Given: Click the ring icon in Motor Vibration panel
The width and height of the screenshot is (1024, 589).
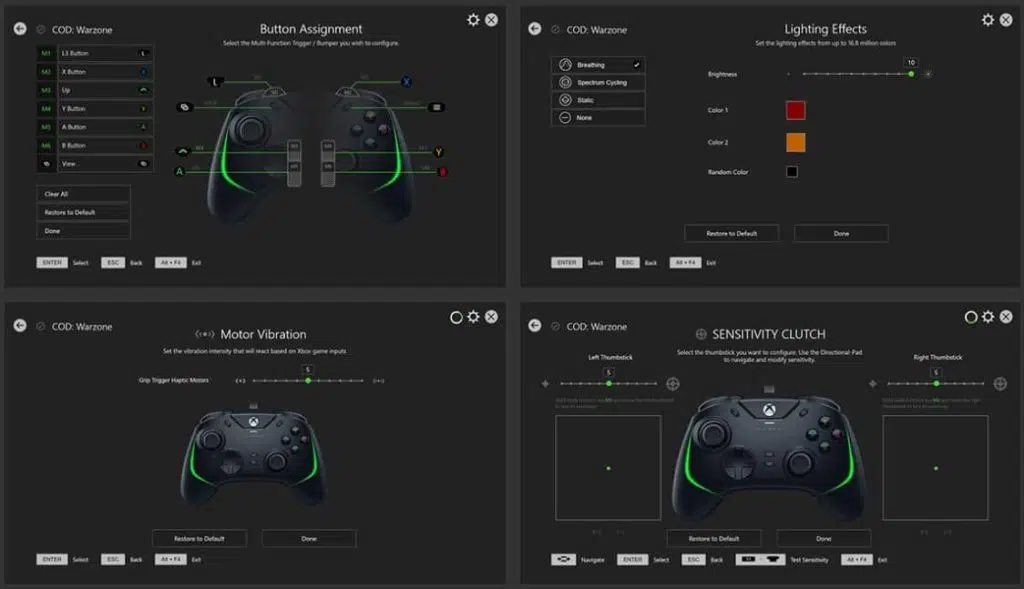Looking at the screenshot, I should [456, 317].
